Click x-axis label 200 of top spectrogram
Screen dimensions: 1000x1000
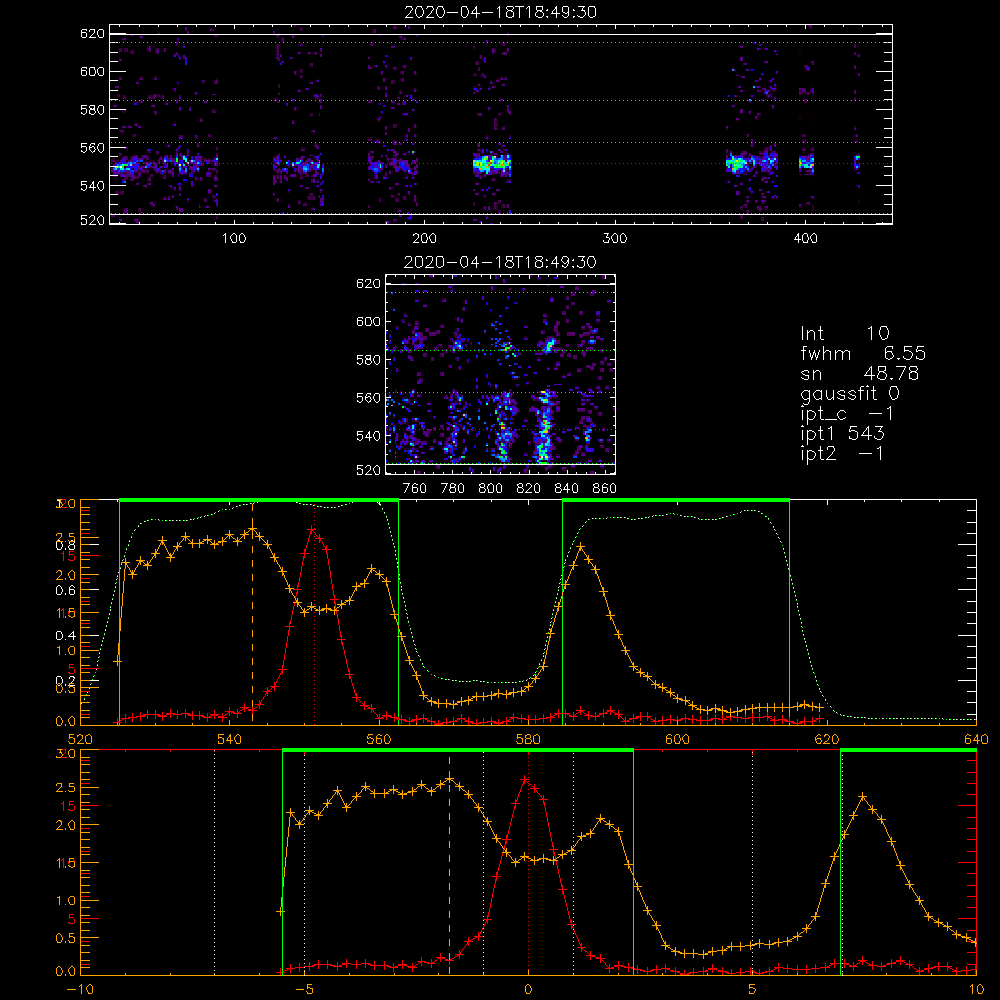point(425,239)
